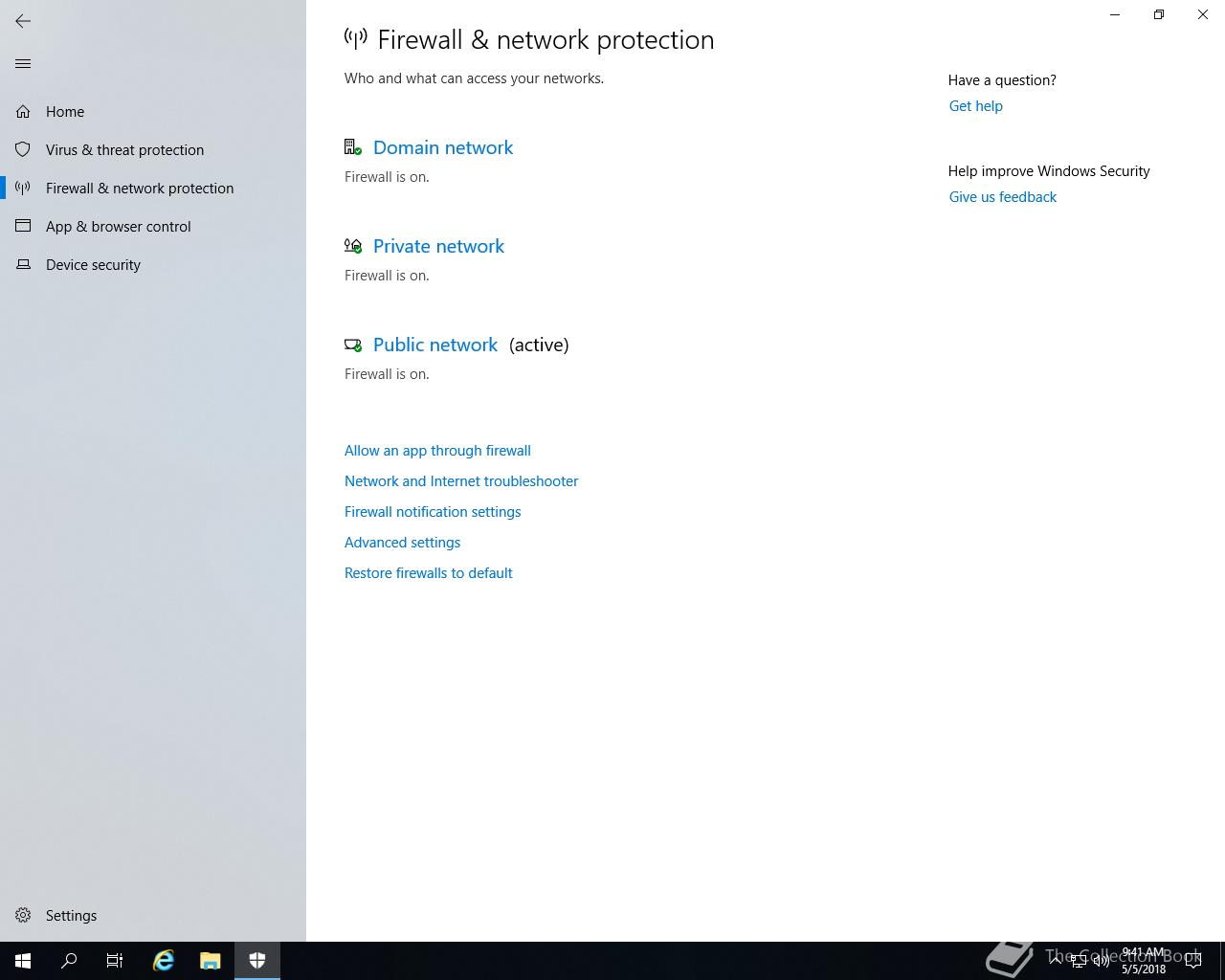Click the taskbar clock showing 5/5/2018
The image size is (1225, 980).
pyautogui.click(x=1144, y=961)
